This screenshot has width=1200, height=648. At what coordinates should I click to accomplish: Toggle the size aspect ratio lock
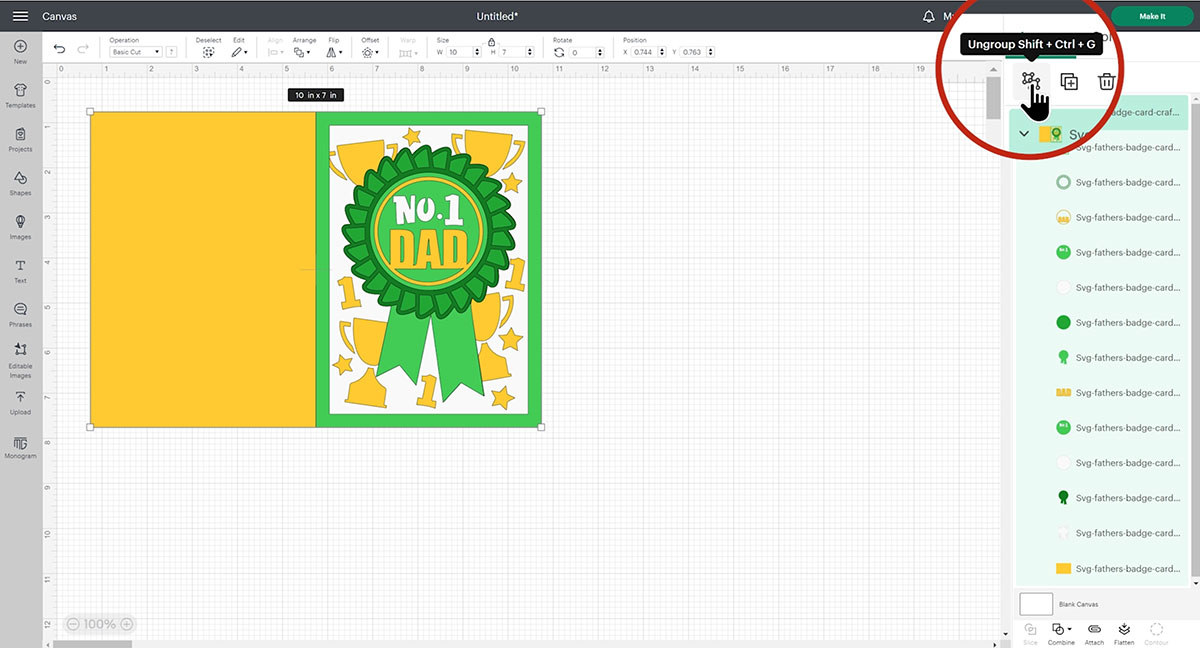[491, 41]
